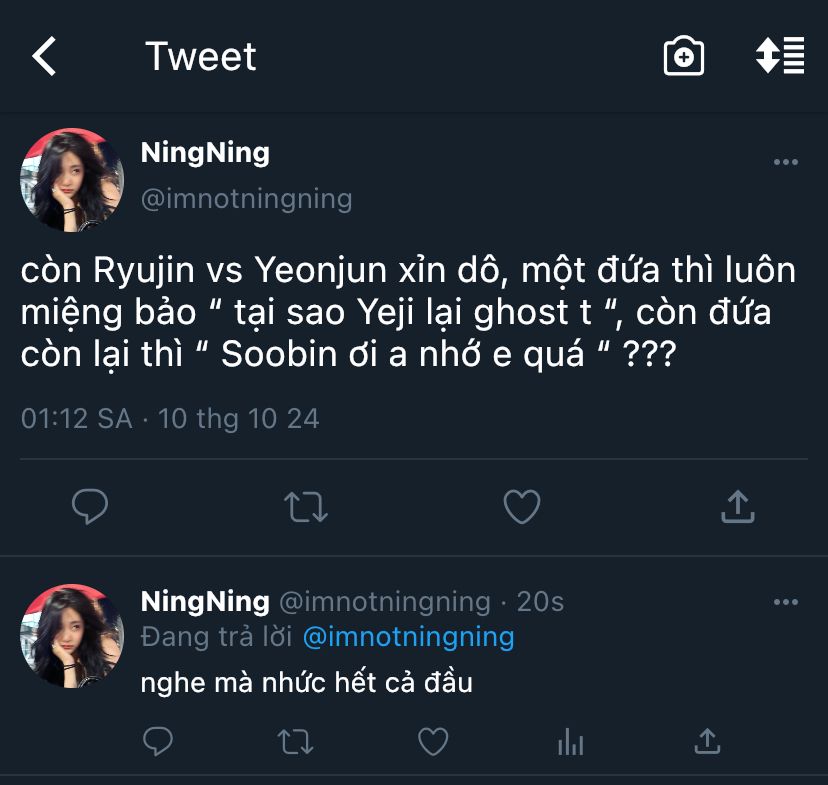Retweet the reply "nghe mà nhức hết cả đầu"
Screen dimensions: 828x785
coord(296,741)
